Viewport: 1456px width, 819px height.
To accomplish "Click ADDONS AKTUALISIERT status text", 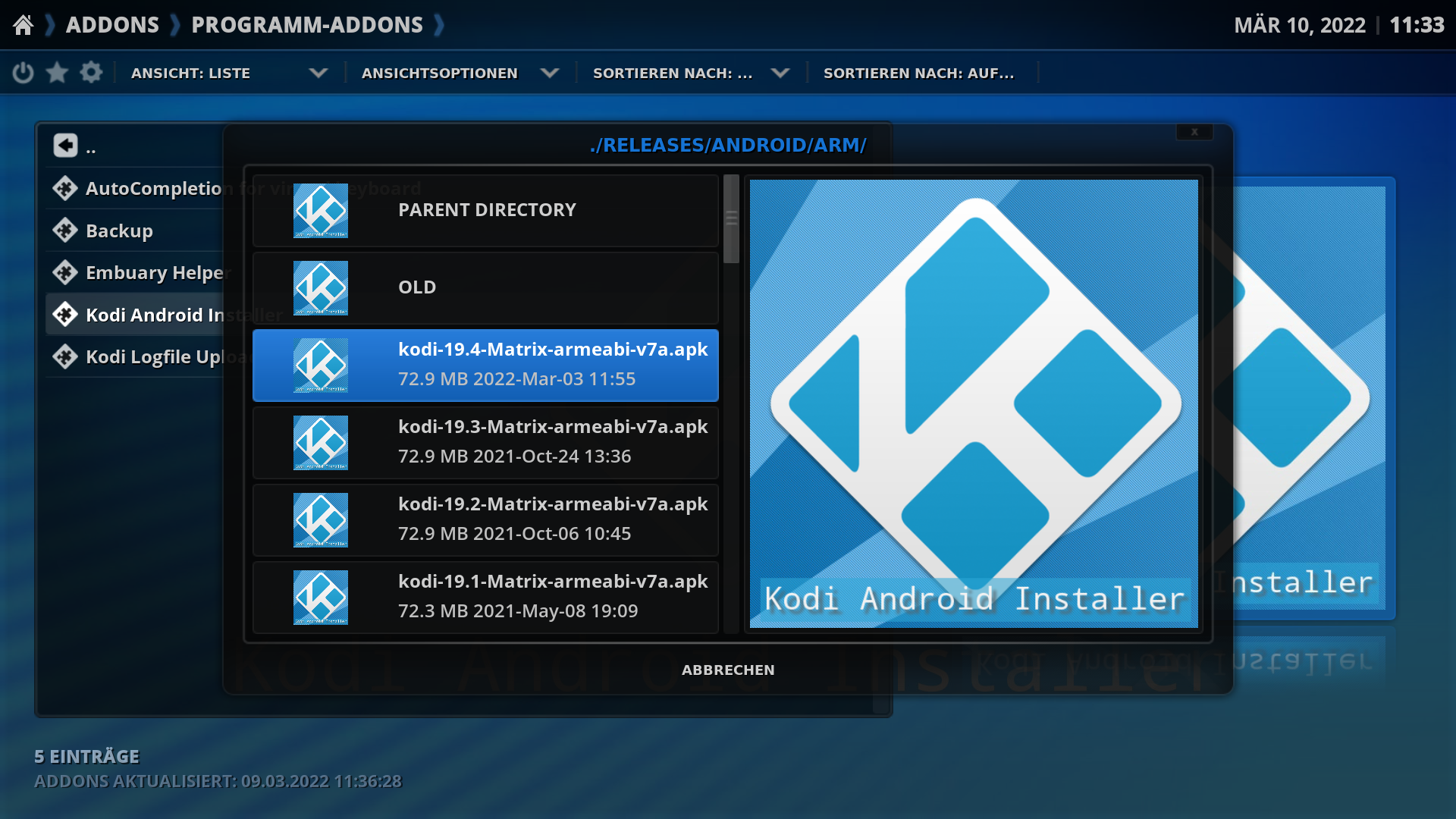I will [218, 781].
